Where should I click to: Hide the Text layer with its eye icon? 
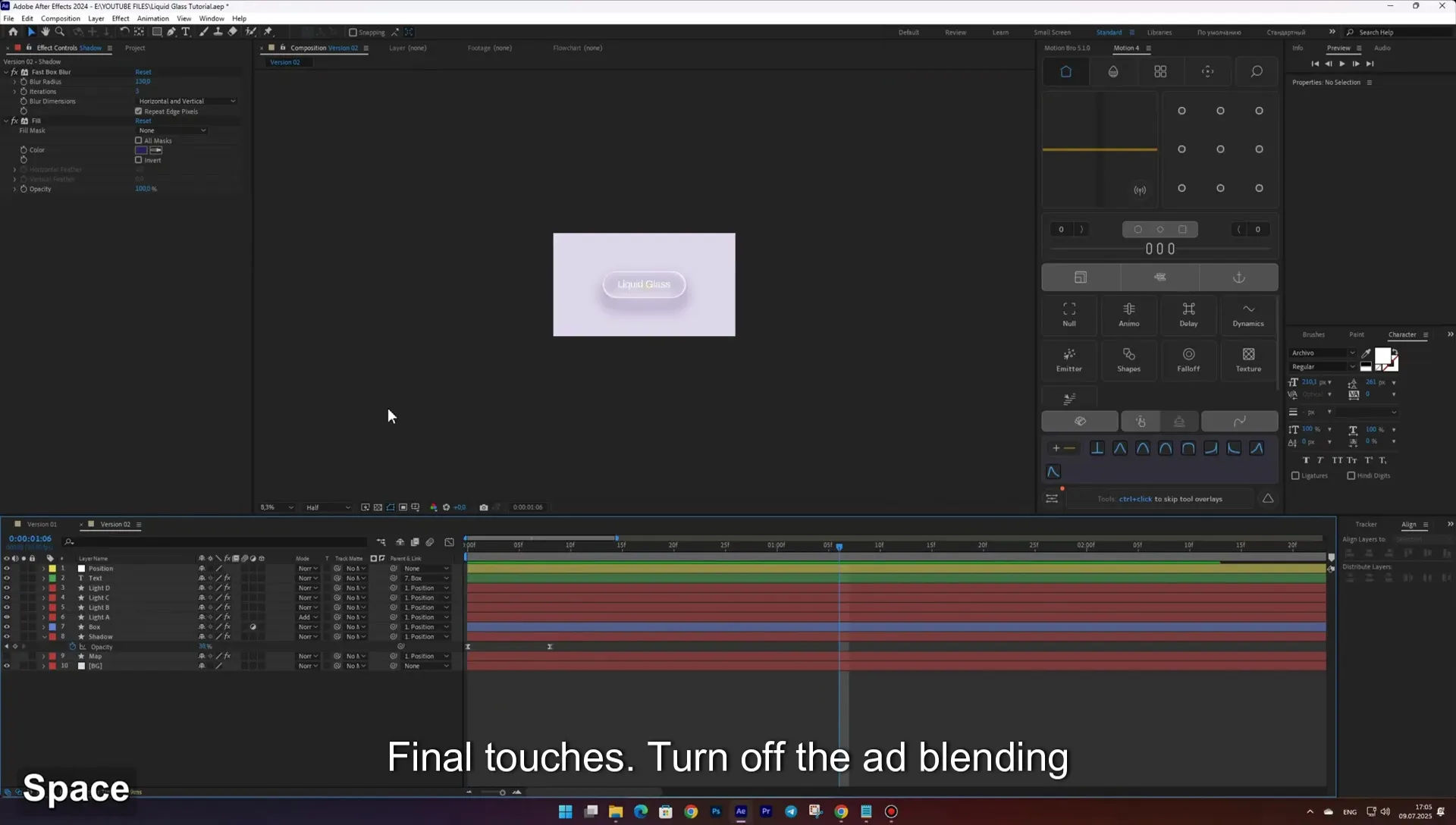7,579
